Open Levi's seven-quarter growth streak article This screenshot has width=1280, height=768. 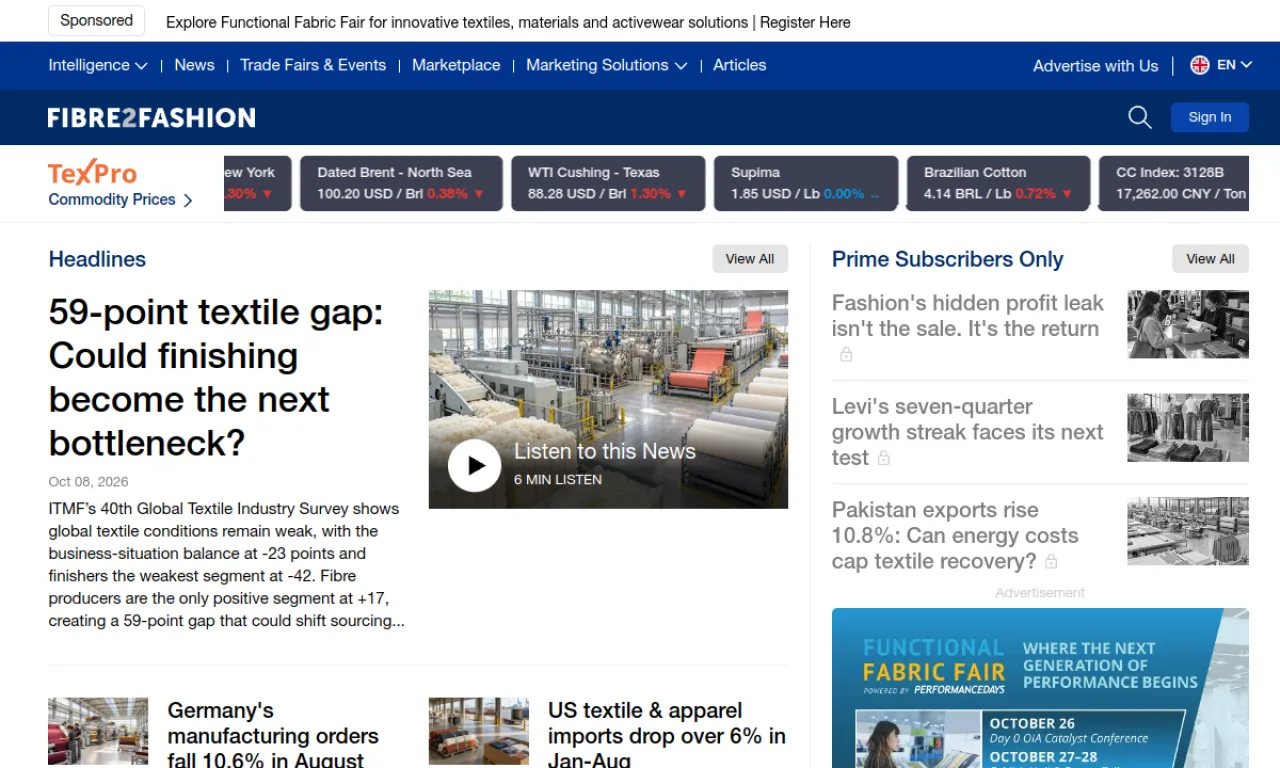[968, 432]
